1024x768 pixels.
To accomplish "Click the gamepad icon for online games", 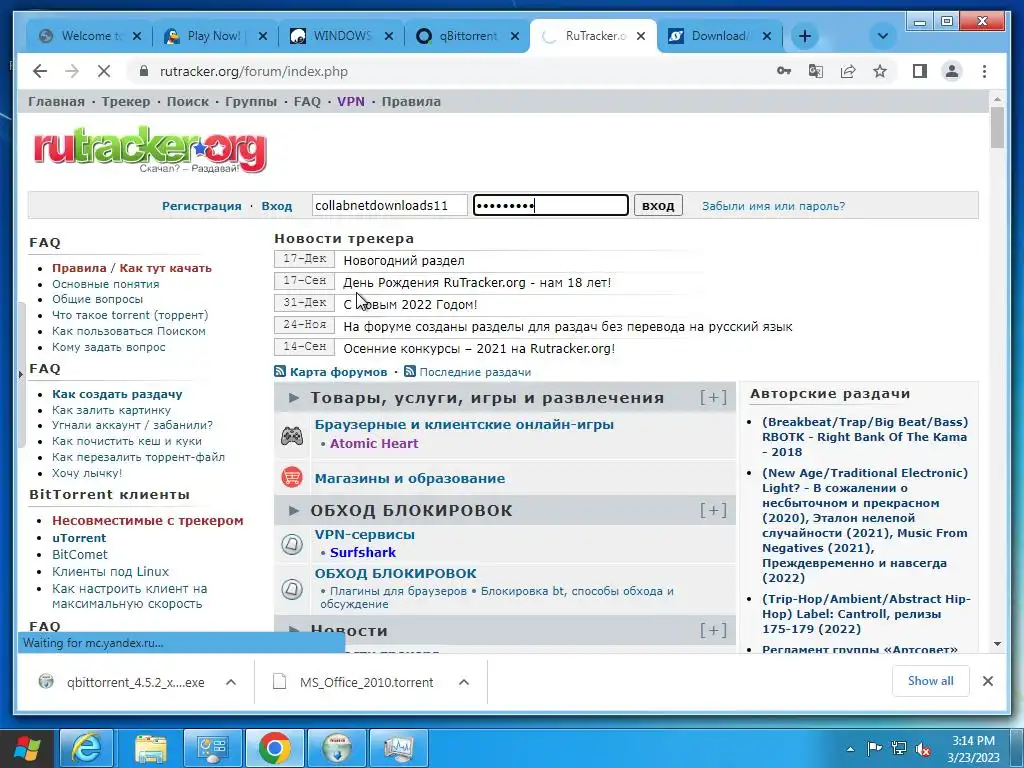I will tap(292, 436).
